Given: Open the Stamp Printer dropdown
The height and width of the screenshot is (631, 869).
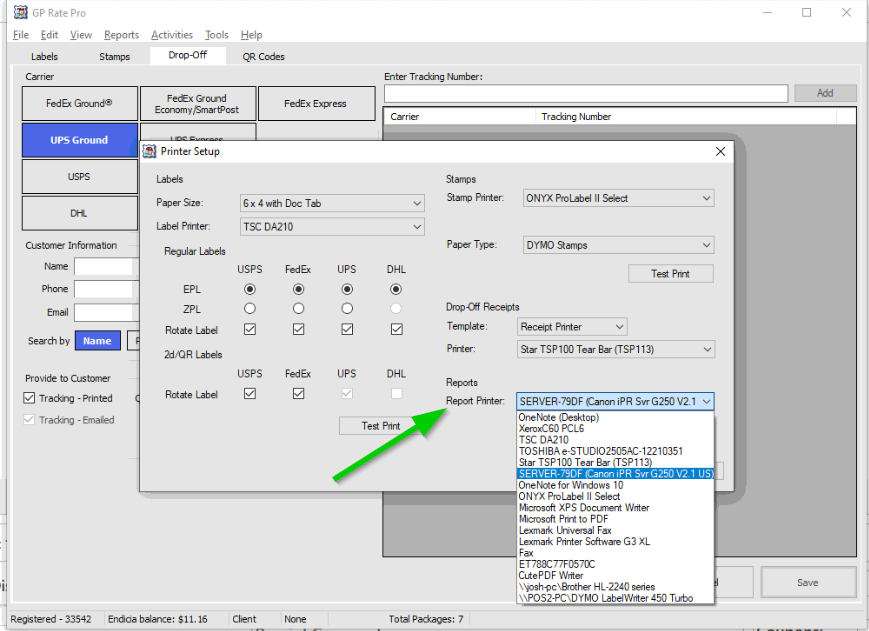Looking at the screenshot, I should point(618,198).
